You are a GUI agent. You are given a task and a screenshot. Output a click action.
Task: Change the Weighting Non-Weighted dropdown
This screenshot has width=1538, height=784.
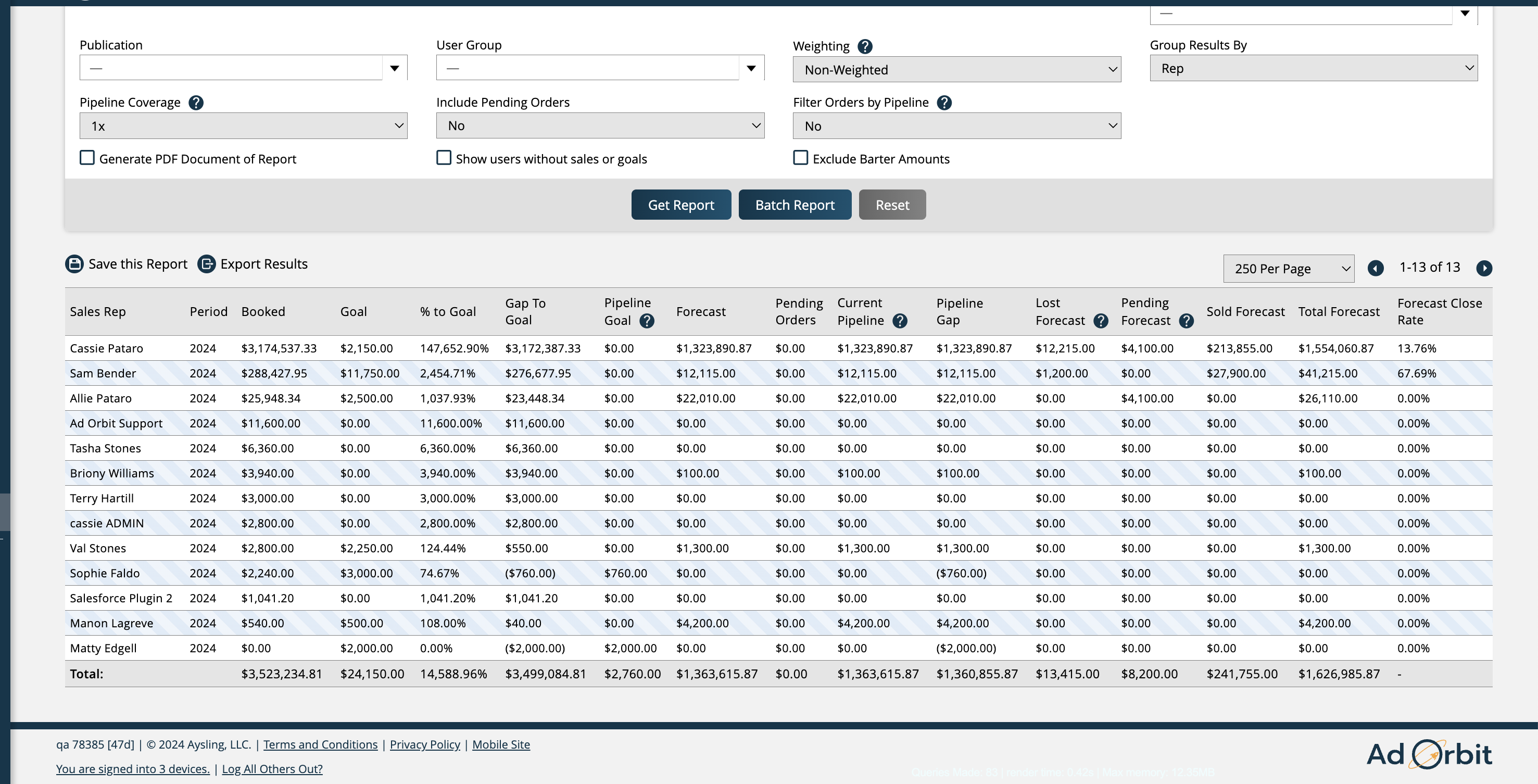(957, 69)
